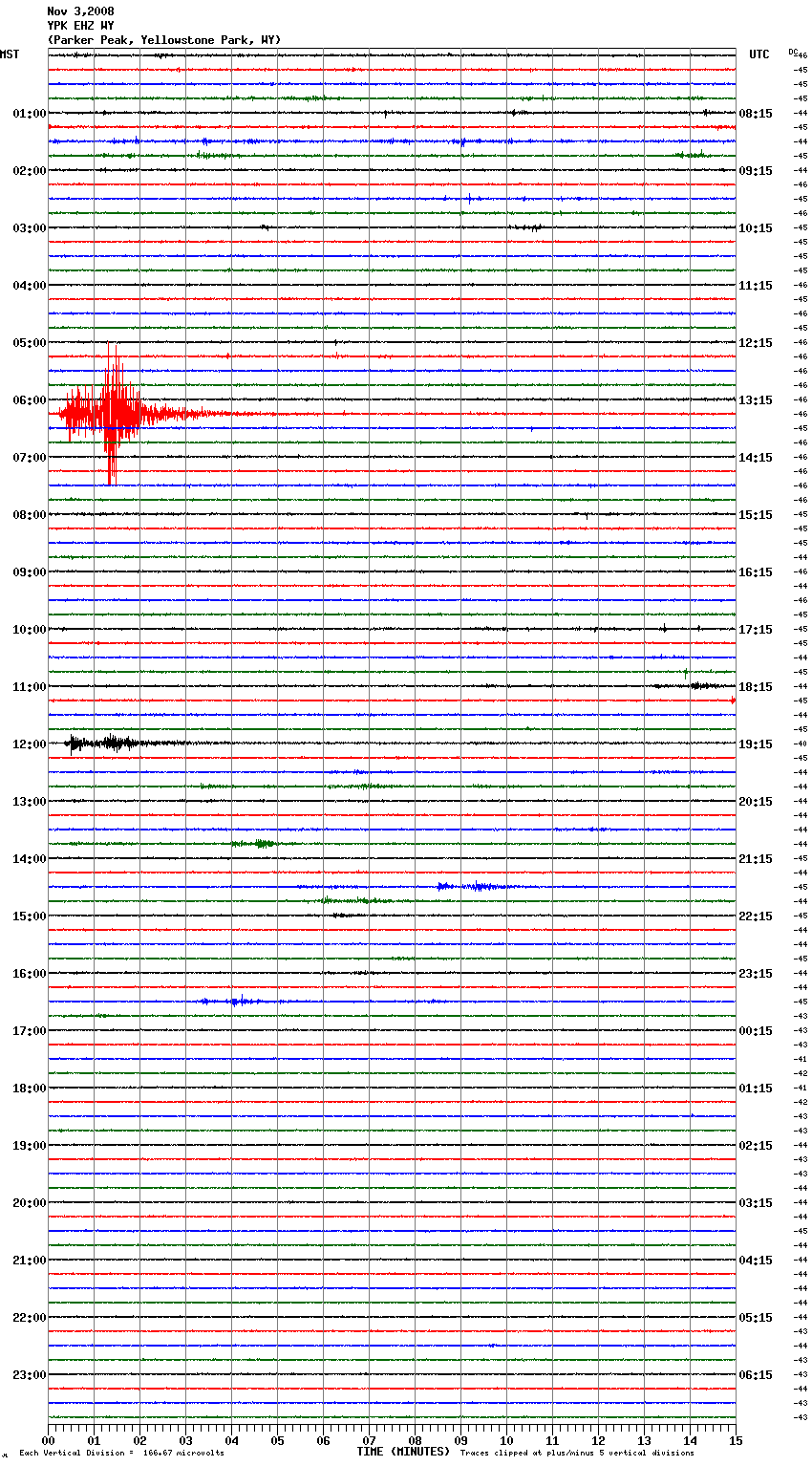812x1466 pixels.
Task: Click the UTC column label
Action: pyautogui.click(x=759, y=54)
